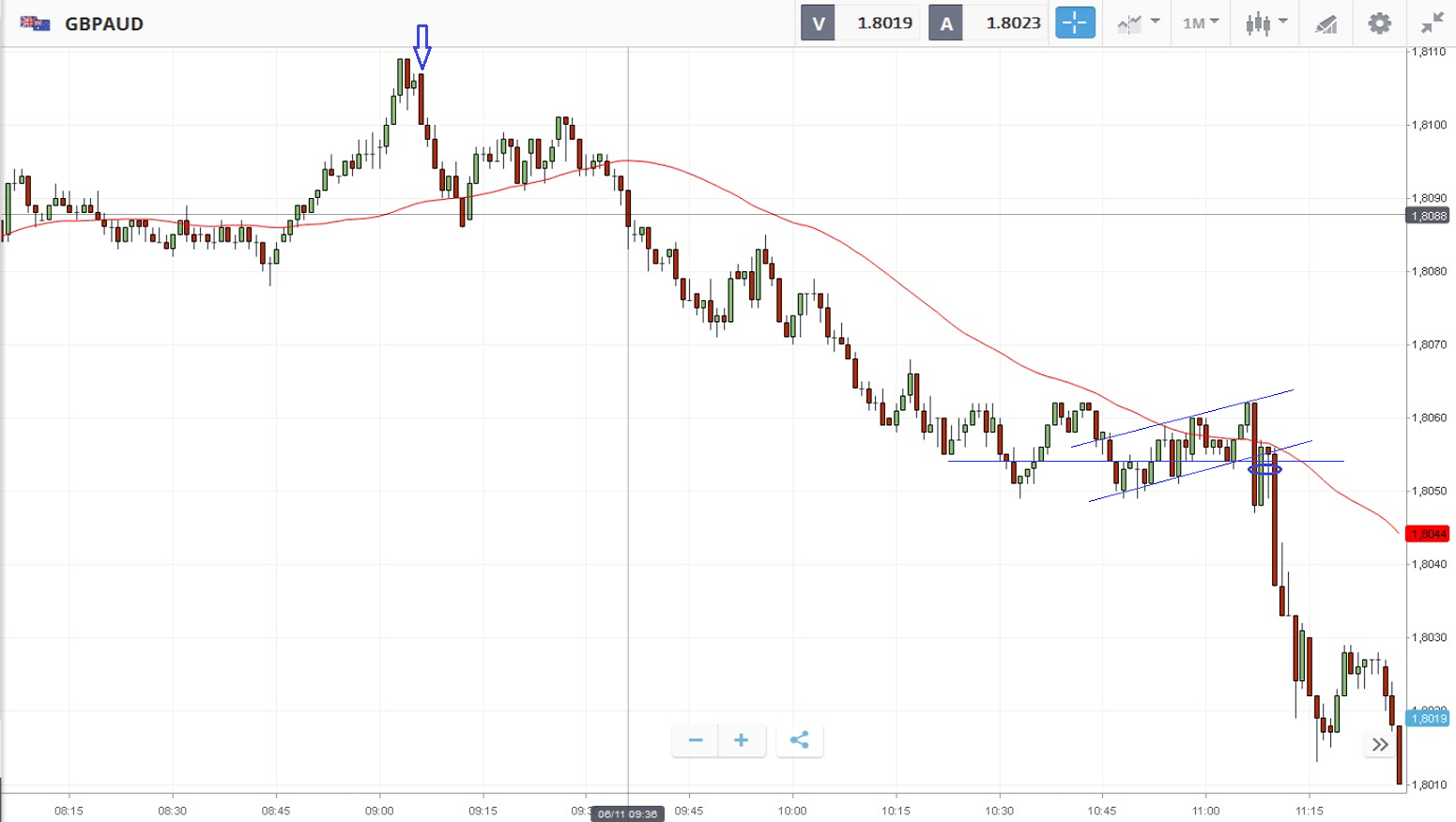Toggle the crosshair cursor button

click(x=1075, y=23)
